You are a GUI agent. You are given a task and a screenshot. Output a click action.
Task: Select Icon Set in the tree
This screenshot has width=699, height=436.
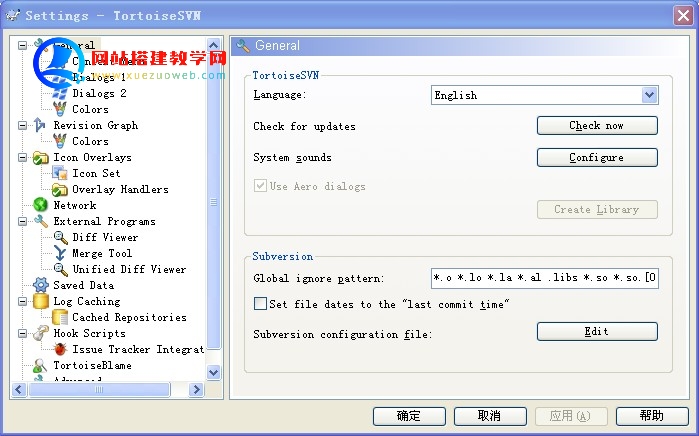pyautogui.click(x=96, y=173)
